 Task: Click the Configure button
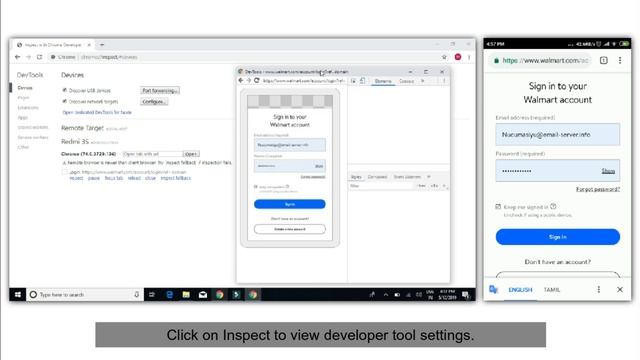(154, 102)
